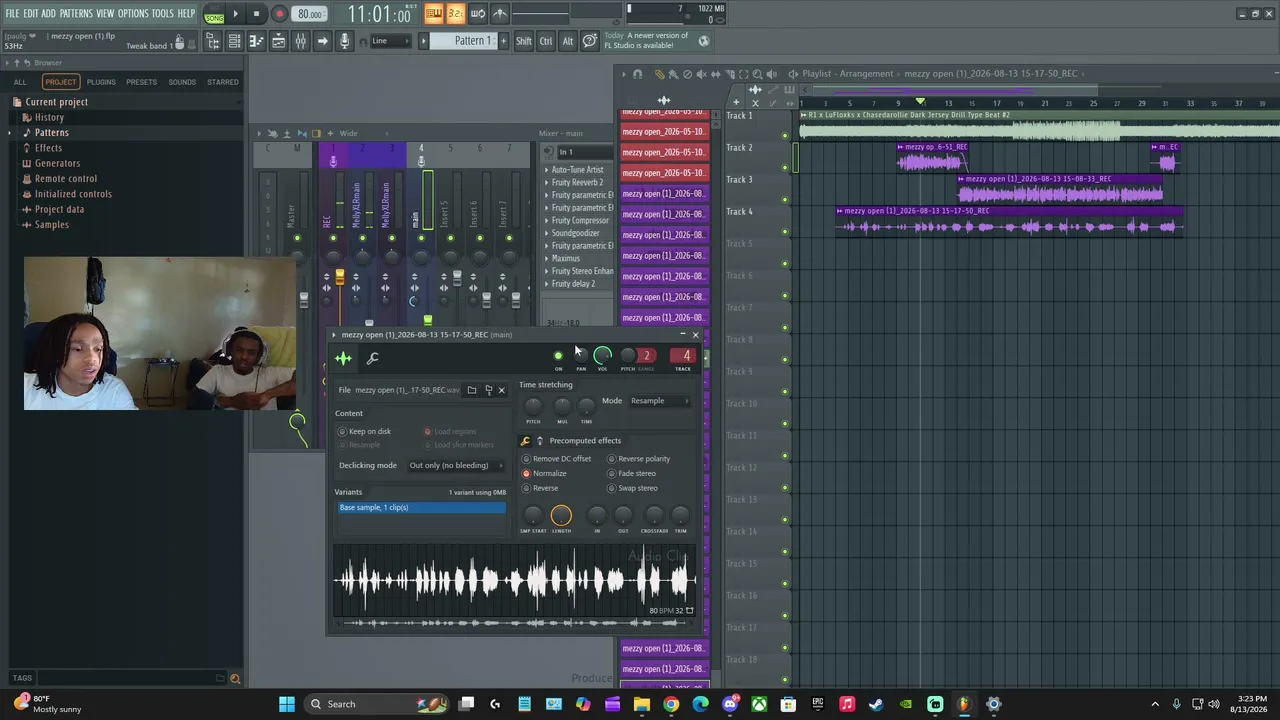
Task: Open the EDIT menu
Action: (31, 13)
